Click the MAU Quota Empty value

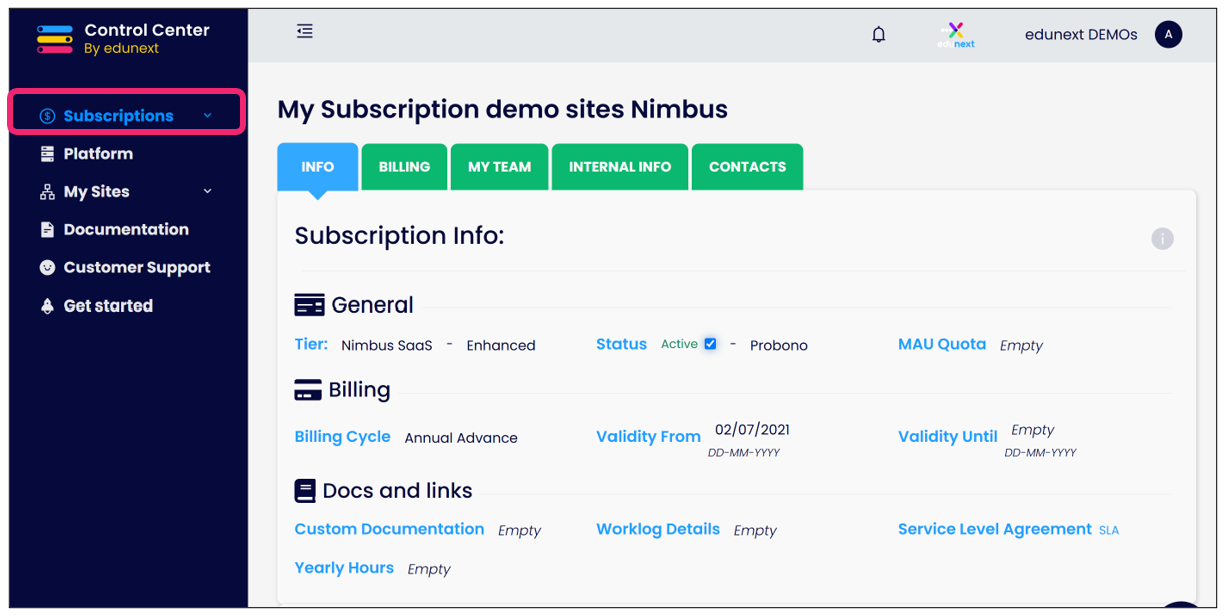[1021, 345]
